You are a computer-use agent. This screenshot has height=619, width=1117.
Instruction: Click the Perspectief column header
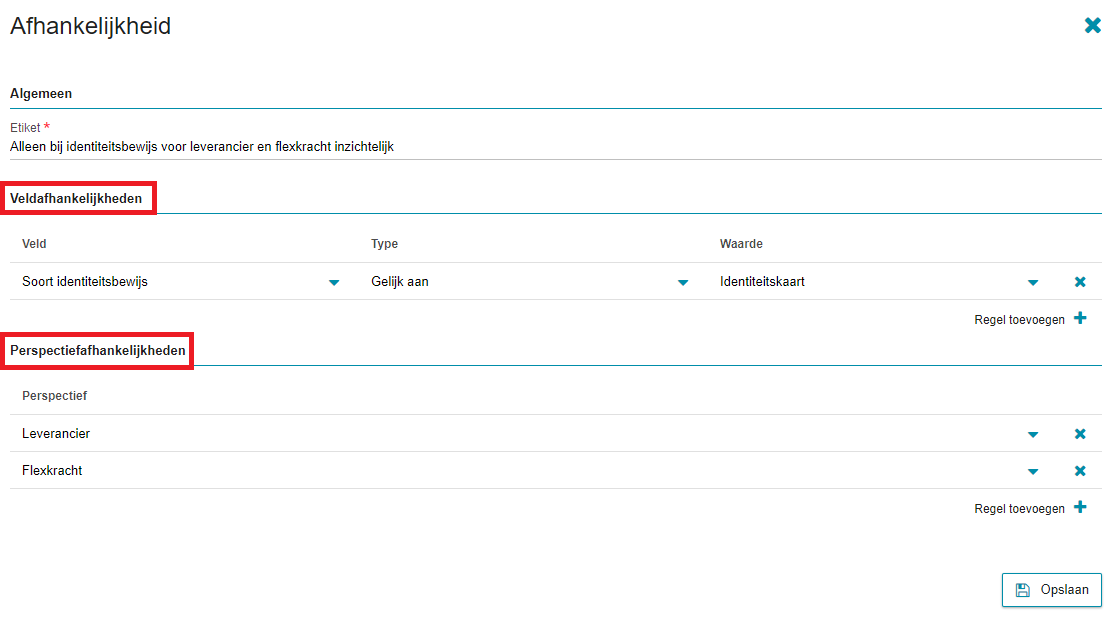pos(54,396)
